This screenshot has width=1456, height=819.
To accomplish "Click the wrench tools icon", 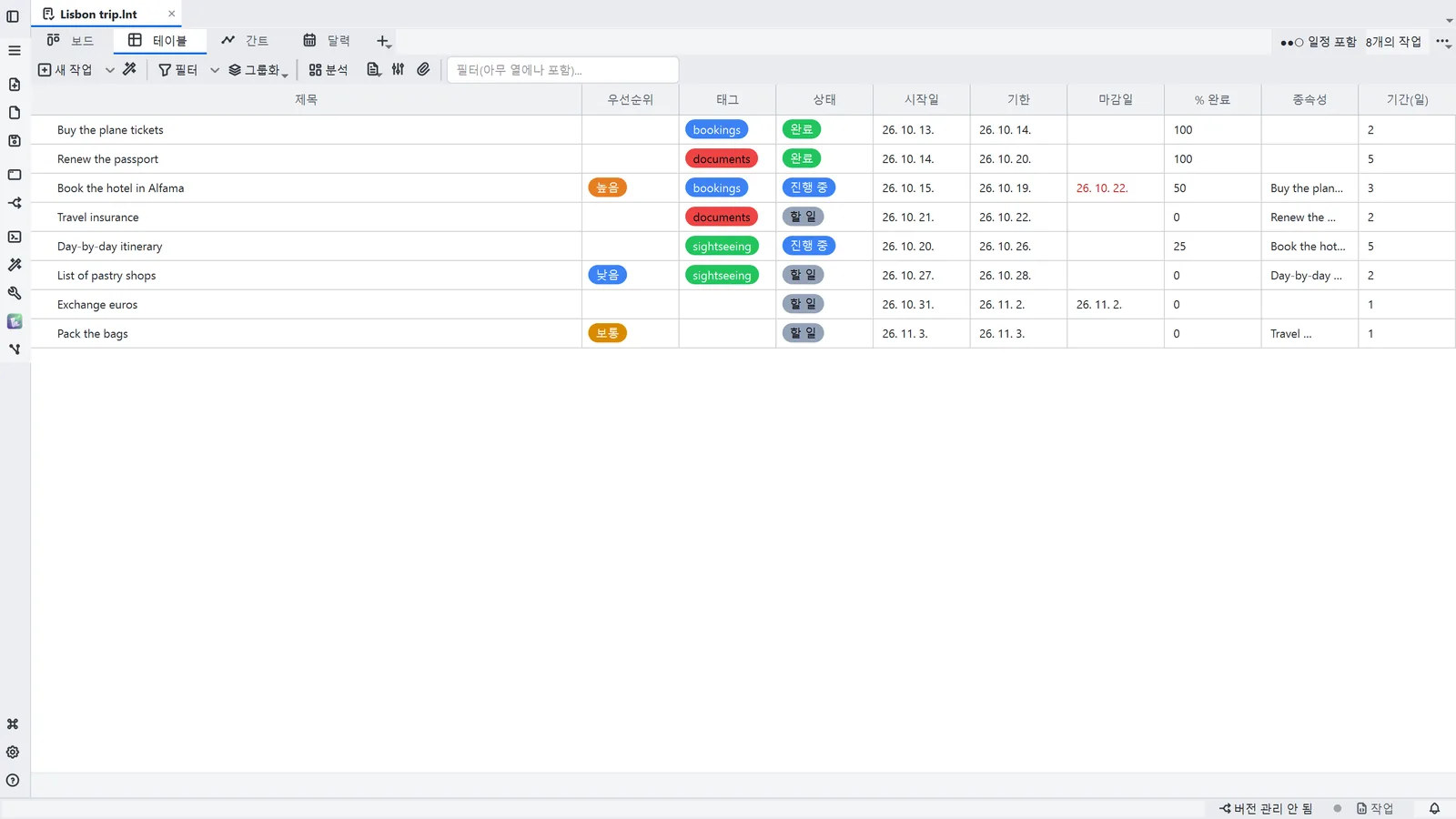I will click(14, 293).
